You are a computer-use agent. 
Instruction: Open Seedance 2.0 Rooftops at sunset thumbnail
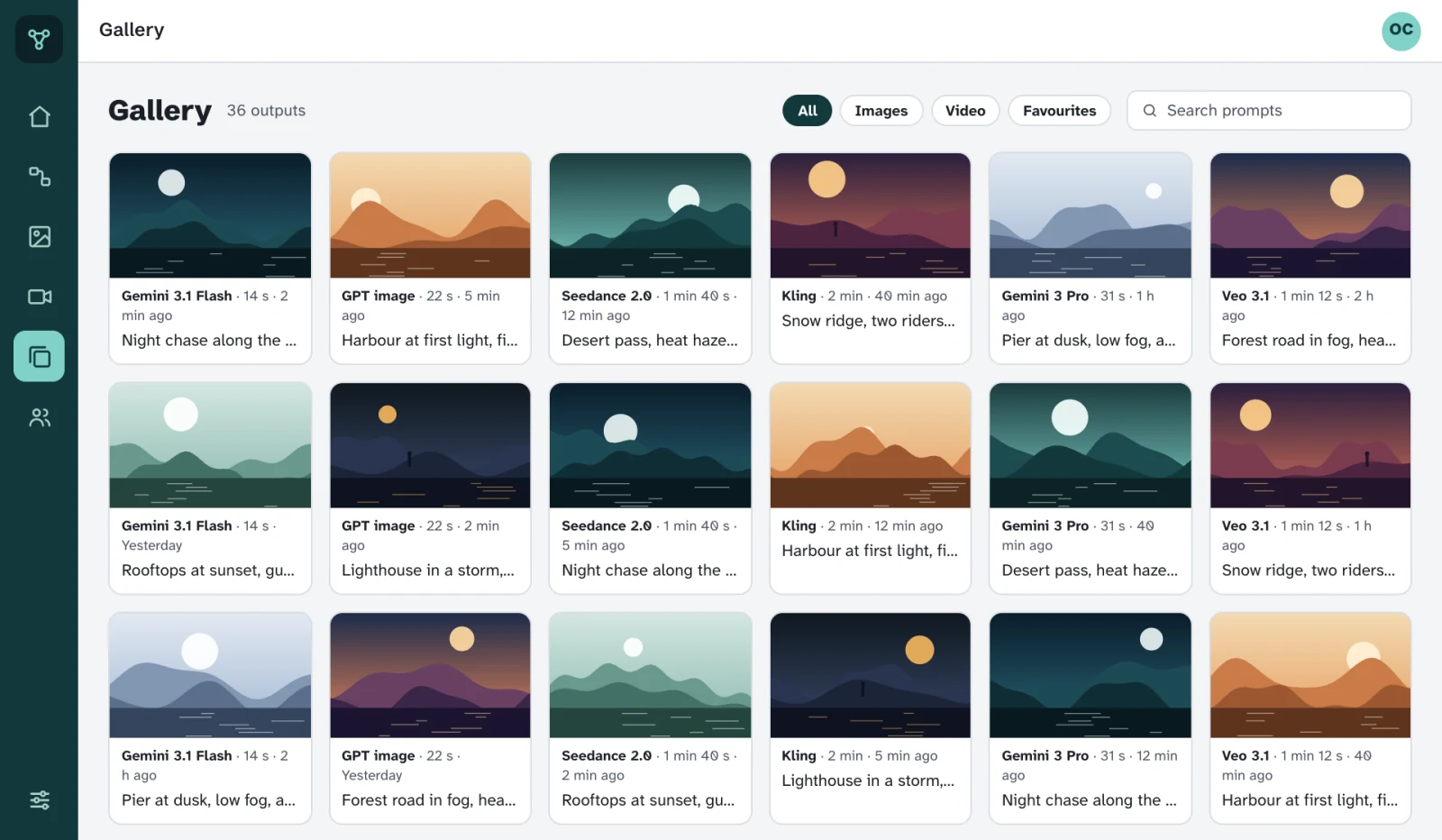[x=650, y=675]
